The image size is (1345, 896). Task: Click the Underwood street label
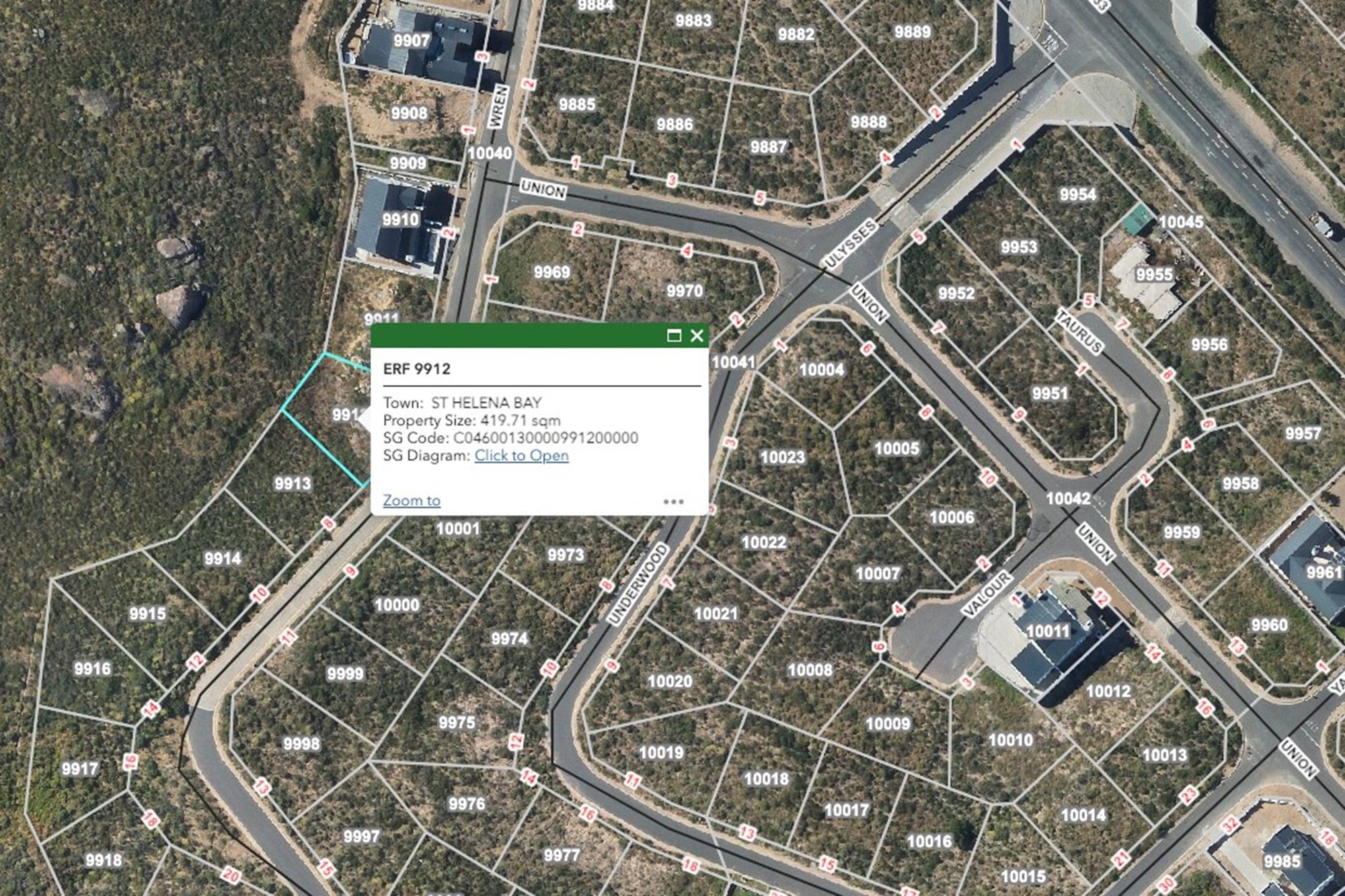pyautogui.click(x=638, y=583)
